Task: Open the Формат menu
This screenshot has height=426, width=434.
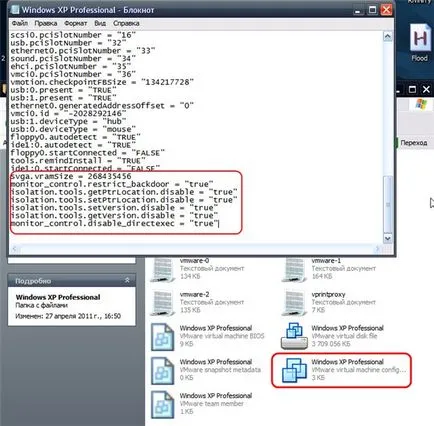Action: [x=76, y=23]
